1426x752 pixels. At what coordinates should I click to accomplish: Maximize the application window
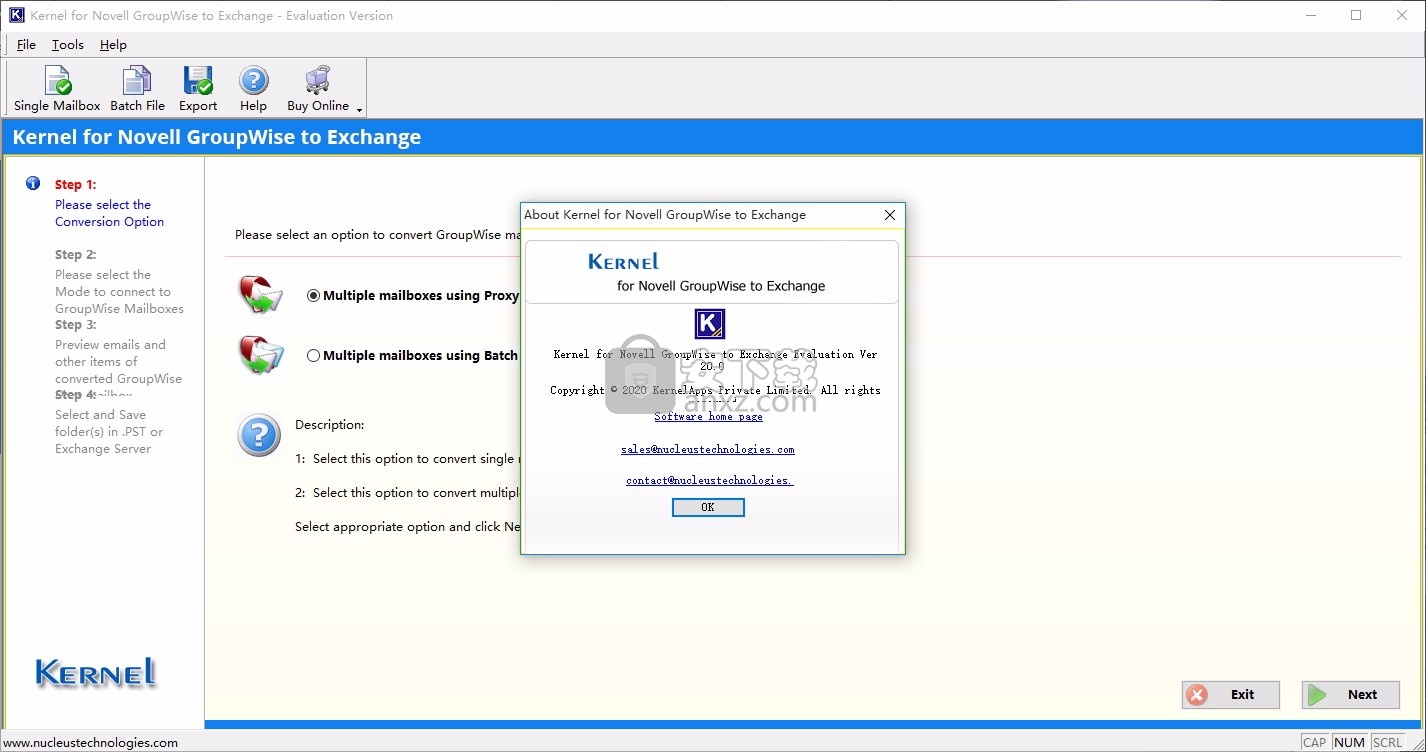coord(1356,15)
